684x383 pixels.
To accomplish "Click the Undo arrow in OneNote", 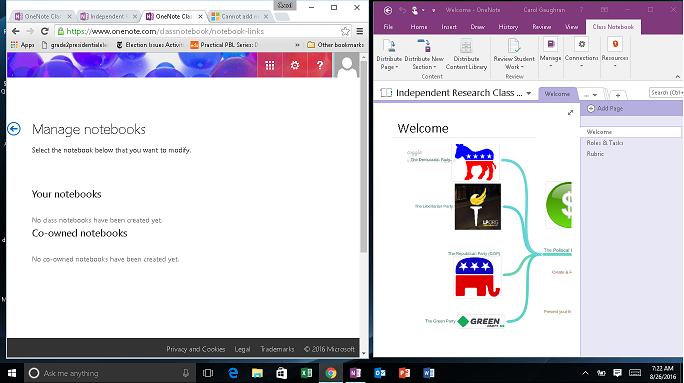I will point(402,10).
